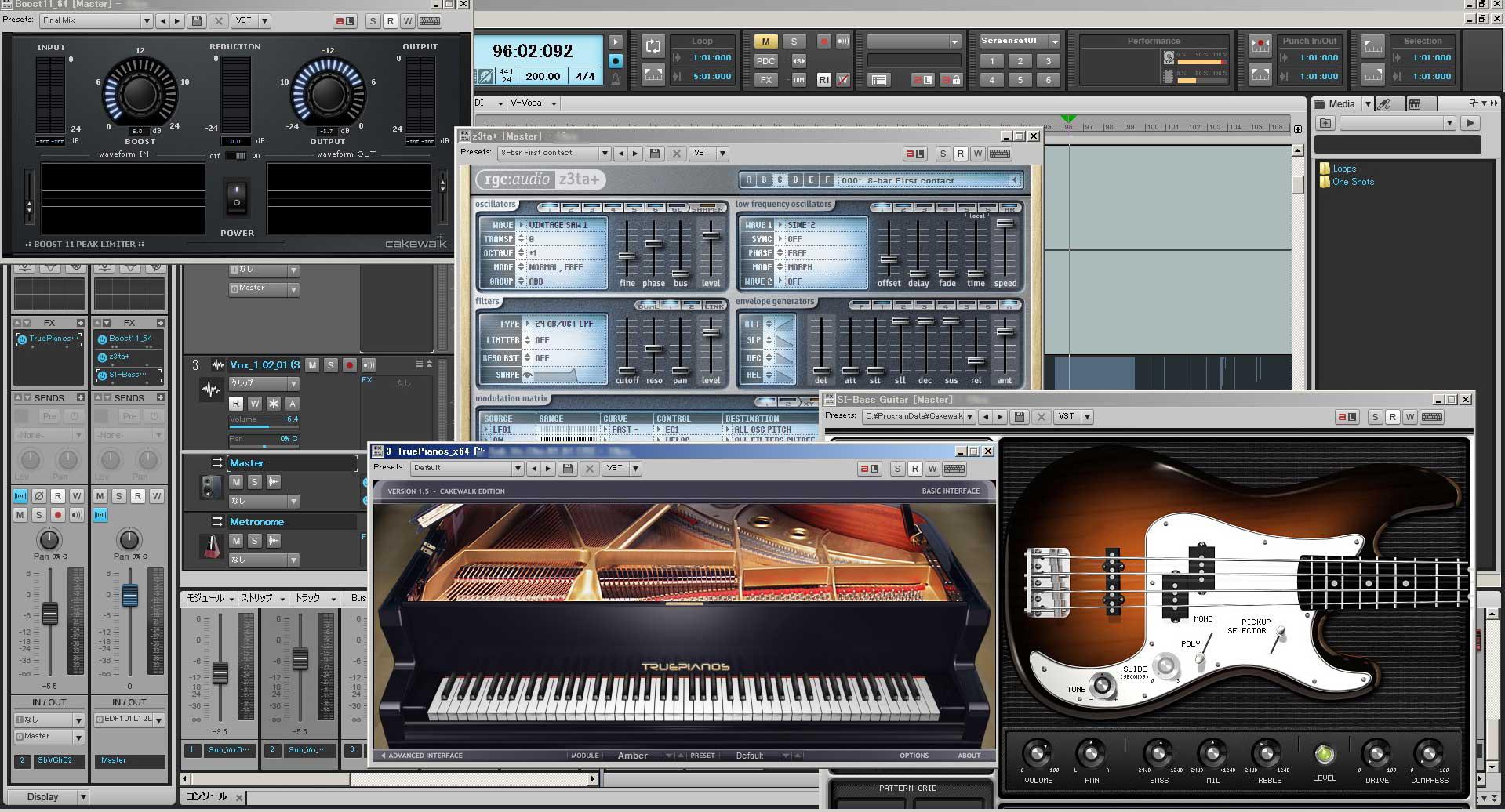
Task: Click z3ta+ filter TYPE 24 dB/Oct LPF
Action: pos(565,324)
